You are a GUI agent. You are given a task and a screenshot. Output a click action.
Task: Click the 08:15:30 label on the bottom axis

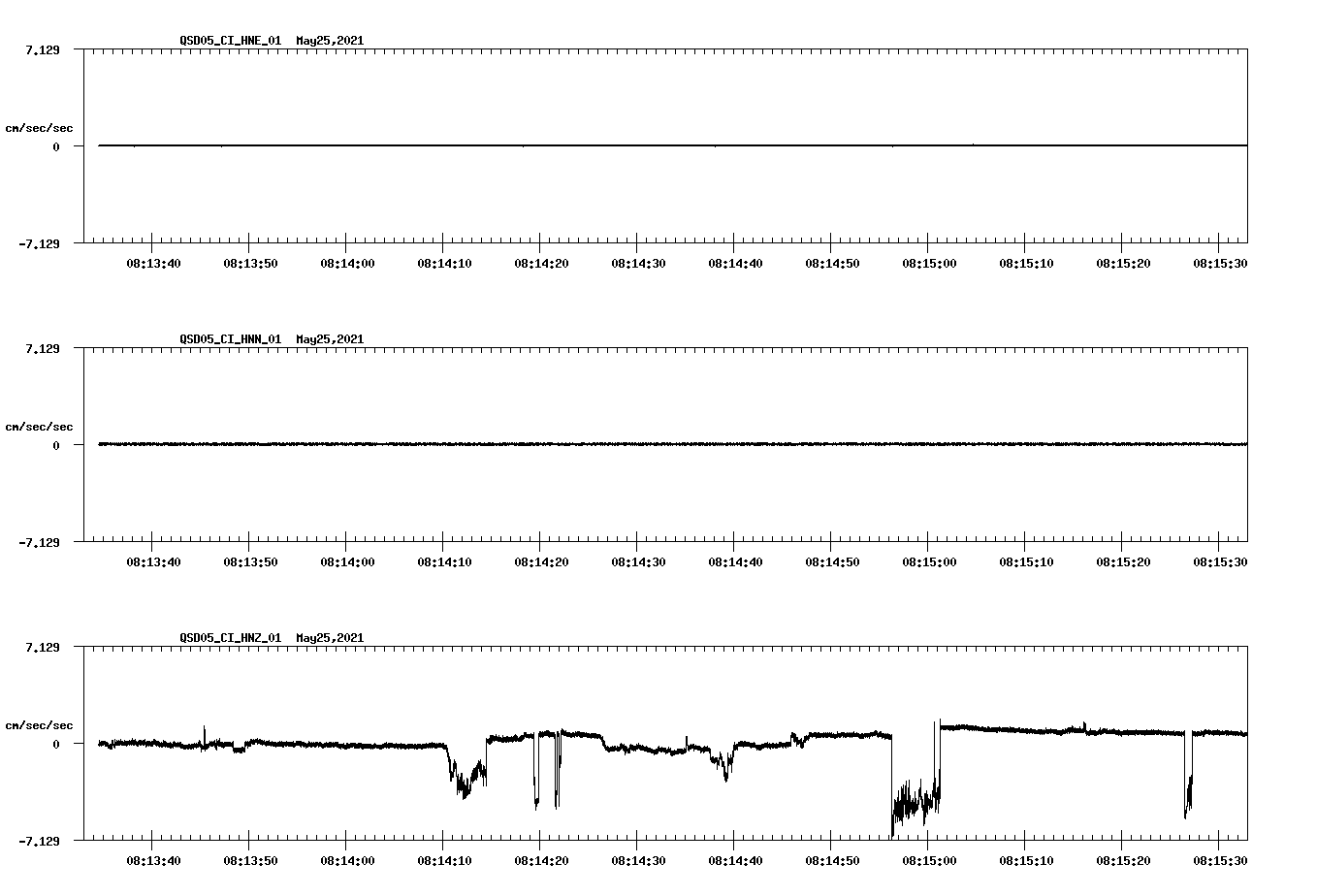point(1219,857)
